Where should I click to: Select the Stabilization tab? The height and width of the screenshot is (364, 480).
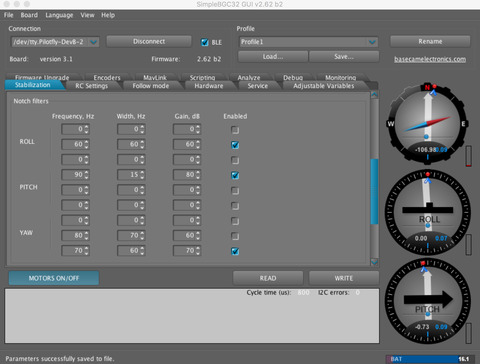click(x=33, y=85)
